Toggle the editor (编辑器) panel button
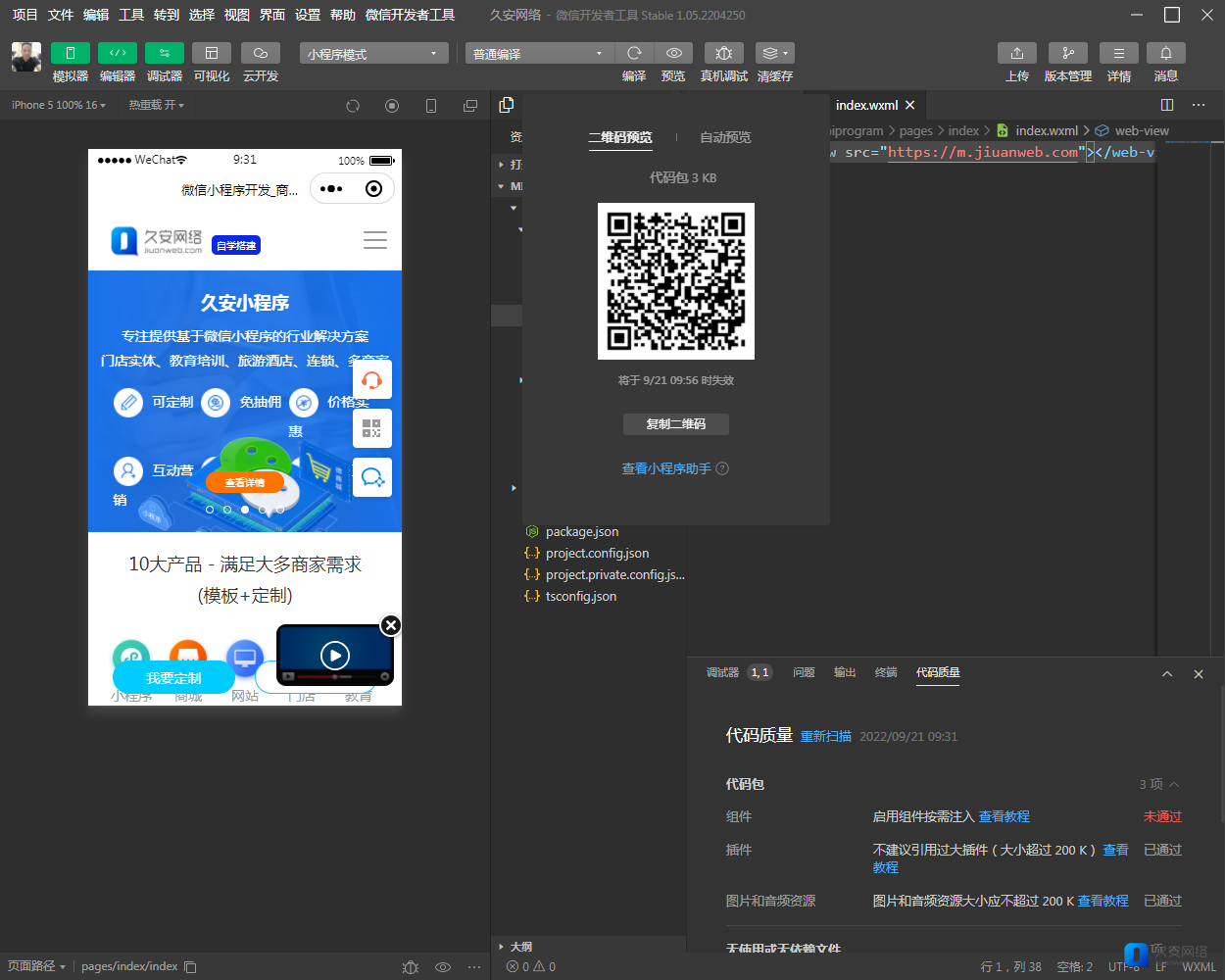The image size is (1225, 980). click(118, 53)
